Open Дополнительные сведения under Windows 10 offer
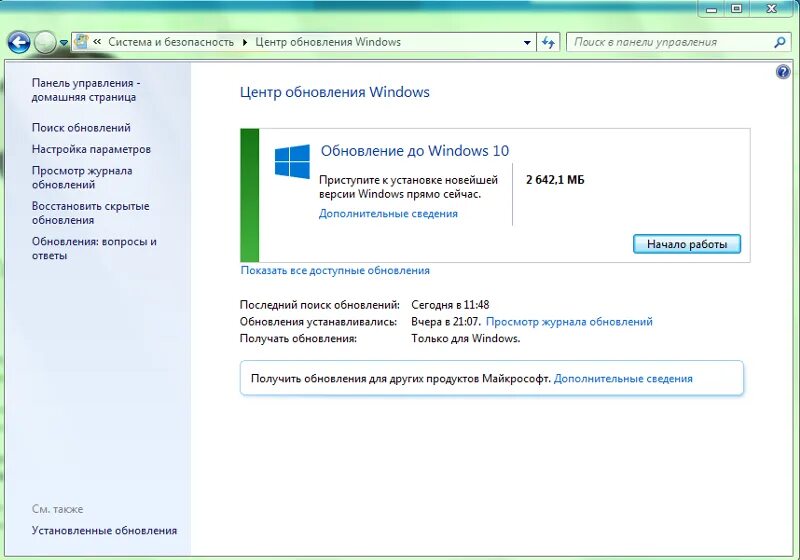Screen dimensions: 800x560 coord(388,214)
